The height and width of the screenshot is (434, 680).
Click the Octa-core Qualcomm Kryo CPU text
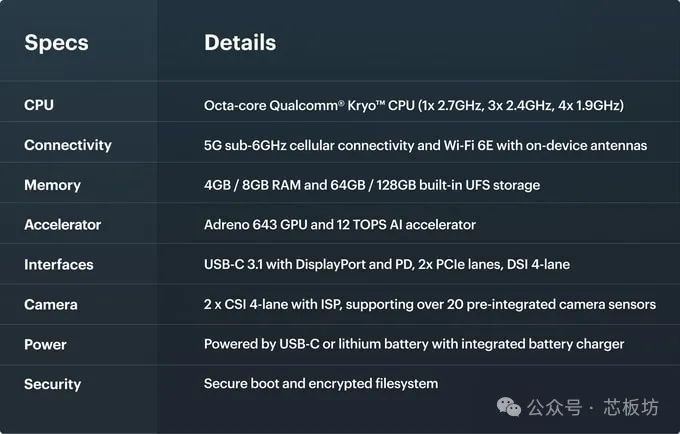click(414, 105)
